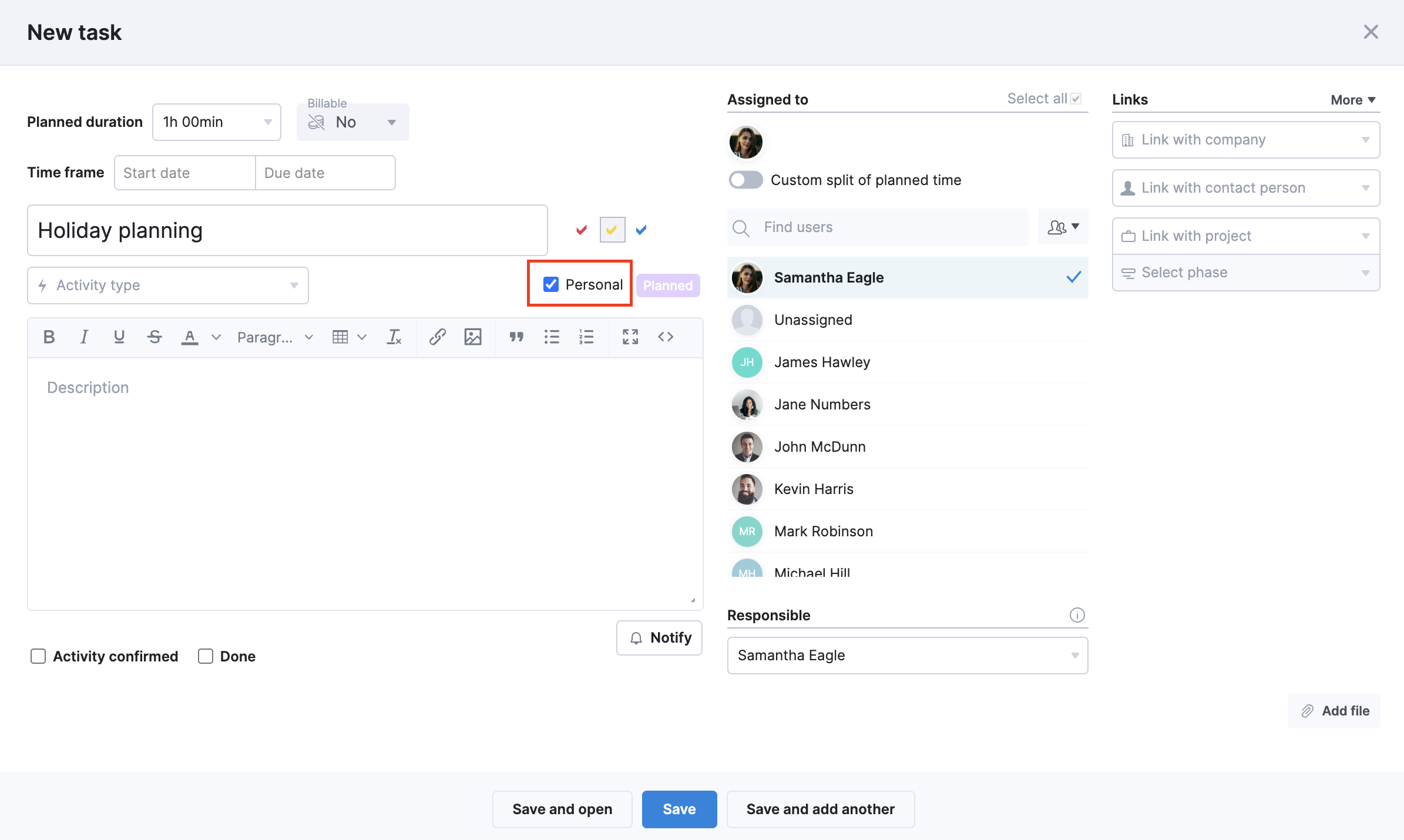
Task: Check the Activity confirmed checkbox
Action: point(38,656)
